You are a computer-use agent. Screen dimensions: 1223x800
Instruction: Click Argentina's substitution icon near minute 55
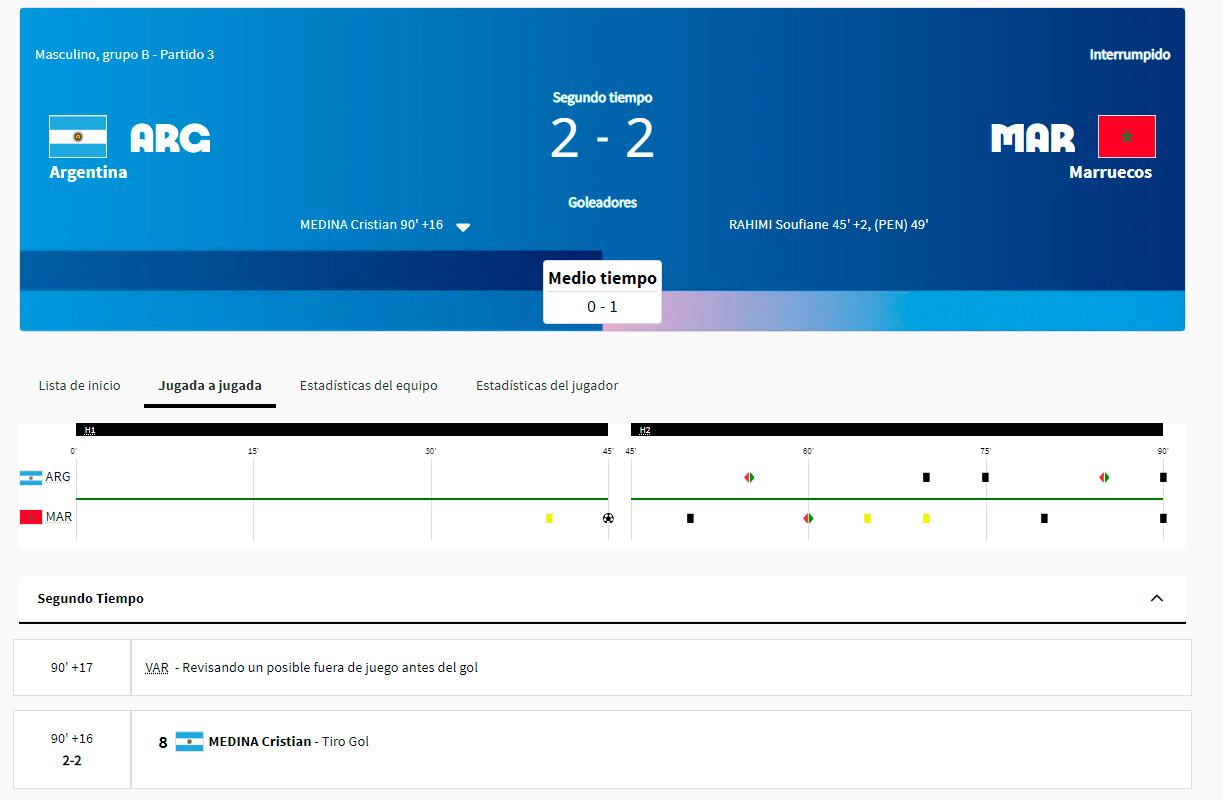point(749,477)
